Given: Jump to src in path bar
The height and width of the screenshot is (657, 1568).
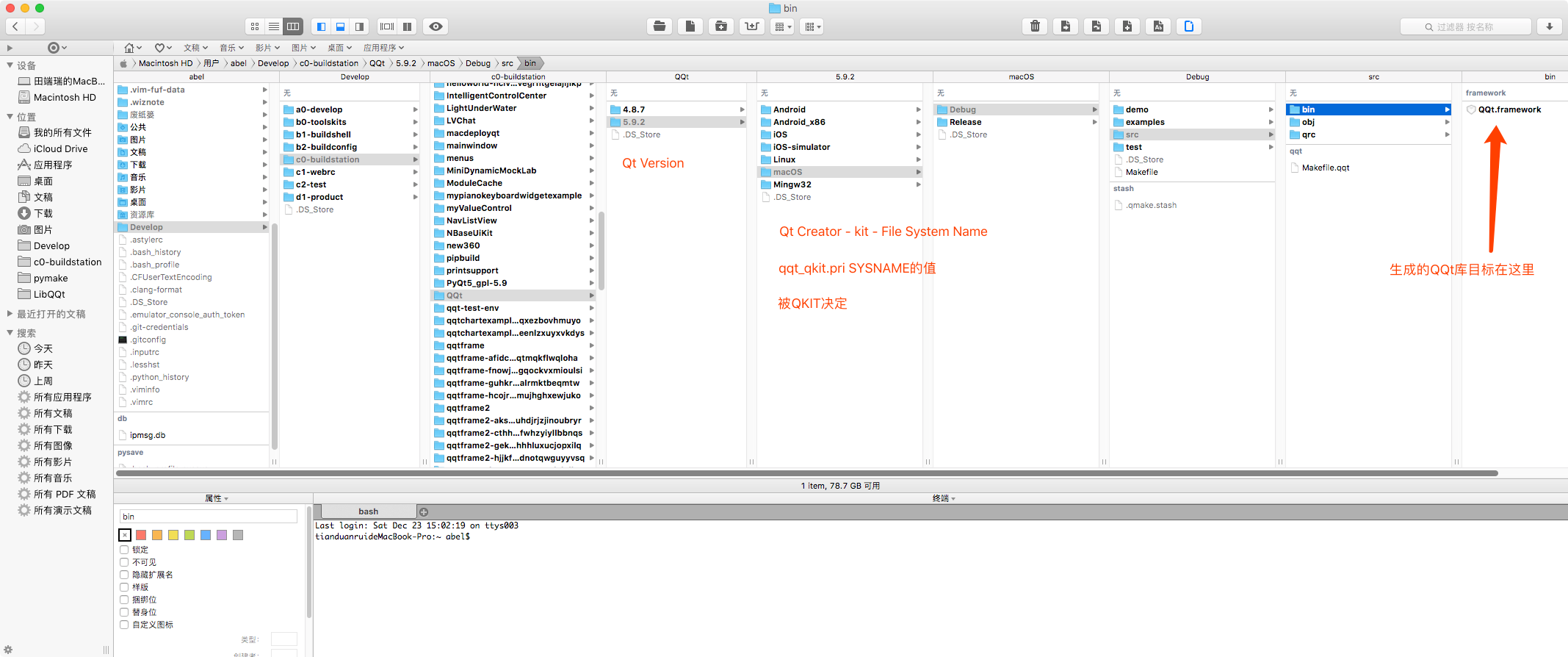Looking at the screenshot, I should [x=507, y=63].
